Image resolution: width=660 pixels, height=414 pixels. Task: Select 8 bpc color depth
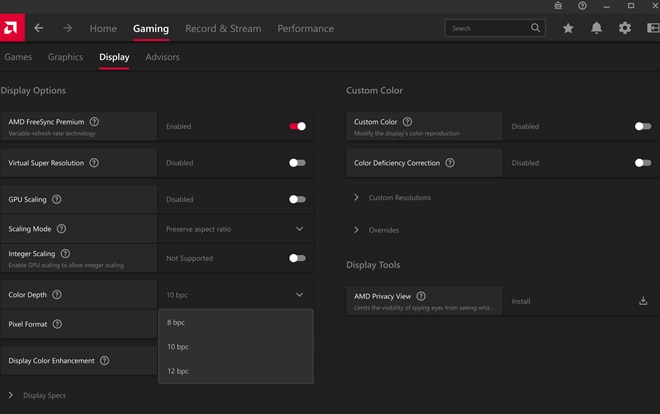236,322
